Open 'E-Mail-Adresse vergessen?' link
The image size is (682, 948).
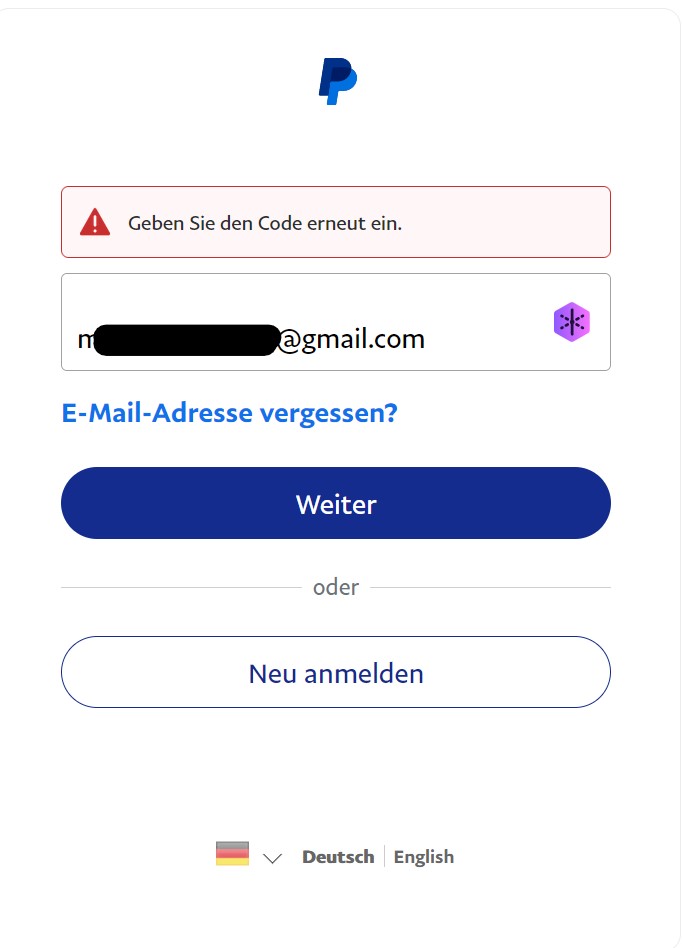click(x=229, y=412)
